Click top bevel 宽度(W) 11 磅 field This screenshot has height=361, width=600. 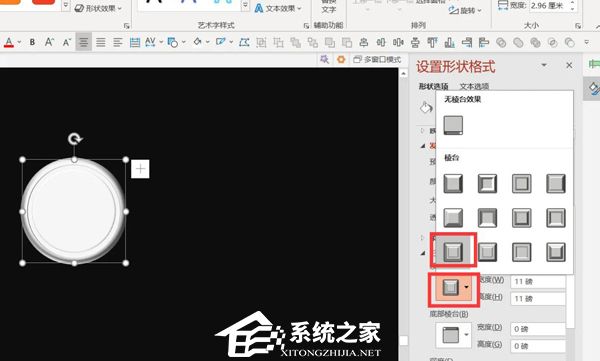pos(538,281)
